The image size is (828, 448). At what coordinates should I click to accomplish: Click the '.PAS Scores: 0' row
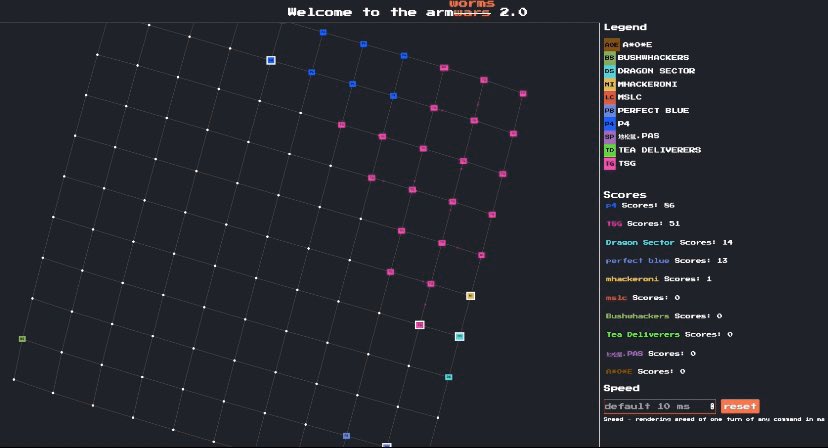[651, 353]
